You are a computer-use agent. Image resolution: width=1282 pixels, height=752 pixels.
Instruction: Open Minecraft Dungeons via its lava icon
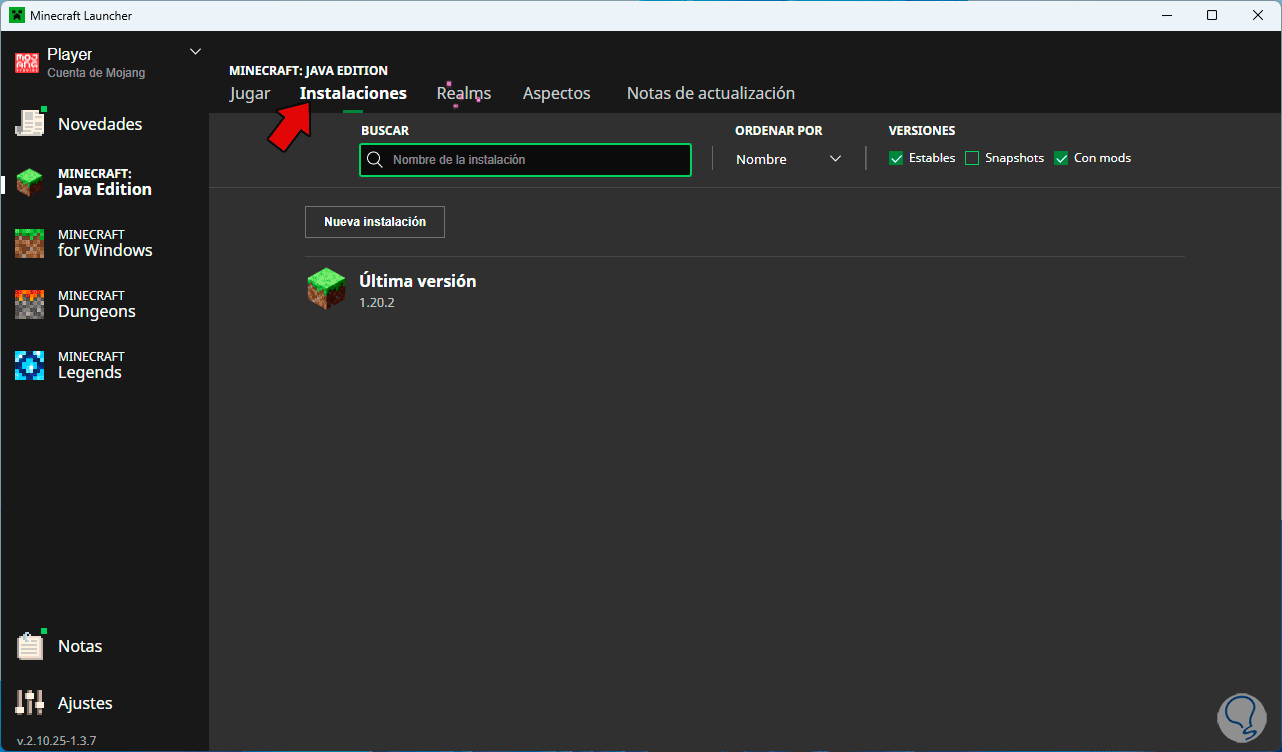click(x=30, y=304)
